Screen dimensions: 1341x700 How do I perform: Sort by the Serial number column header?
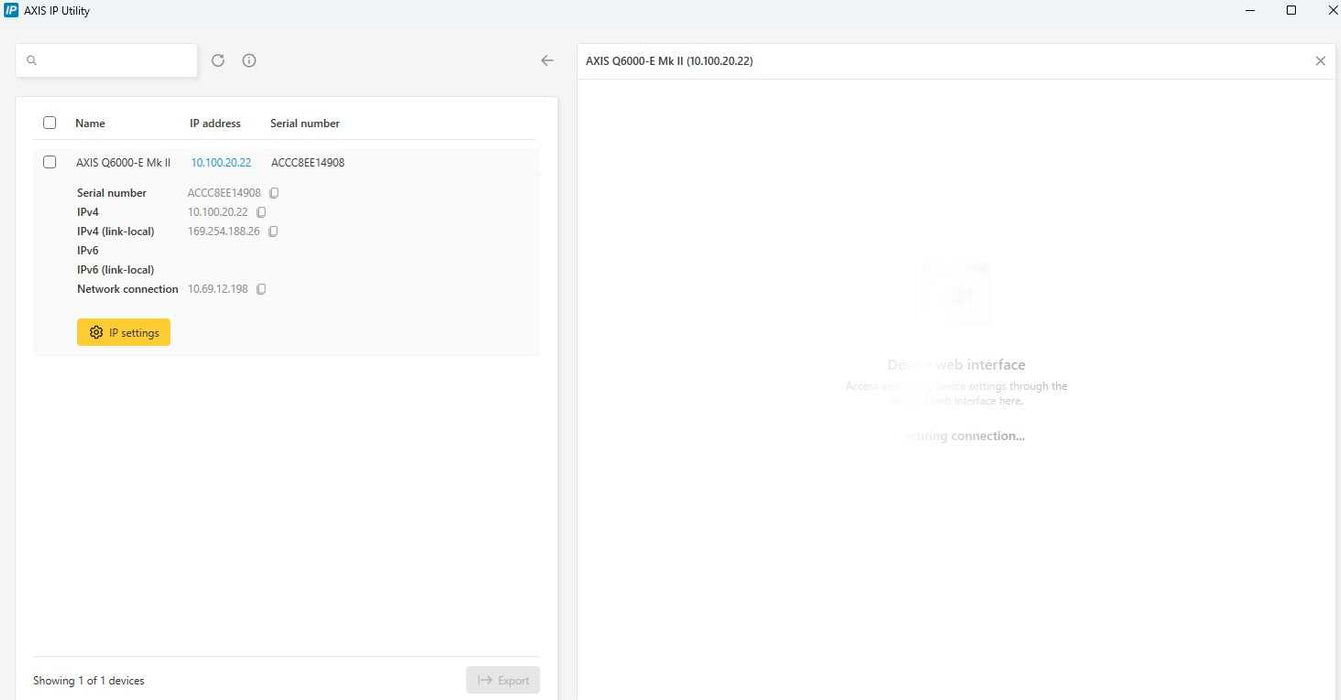click(x=305, y=123)
